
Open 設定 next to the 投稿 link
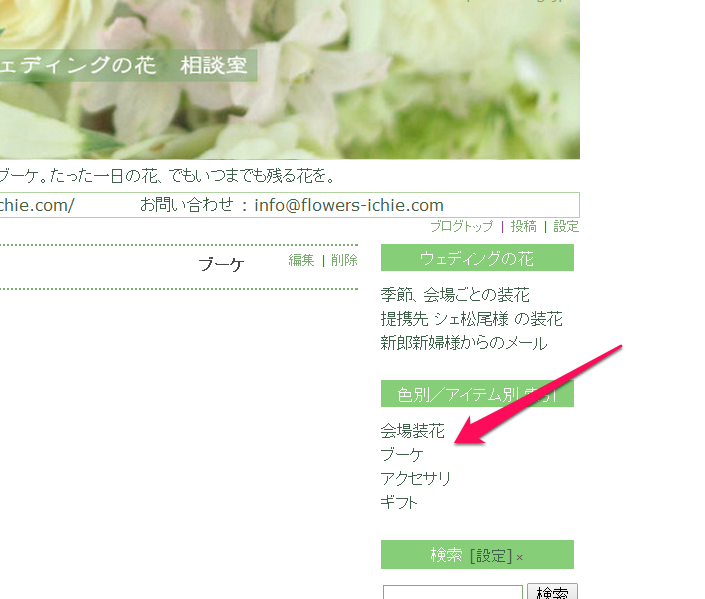(x=566, y=227)
